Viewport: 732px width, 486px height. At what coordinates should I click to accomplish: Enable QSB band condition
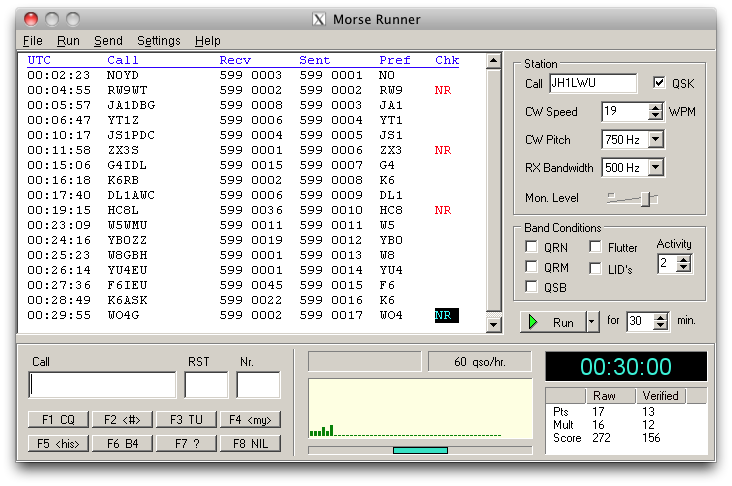pyautogui.click(x=531, y=287)
